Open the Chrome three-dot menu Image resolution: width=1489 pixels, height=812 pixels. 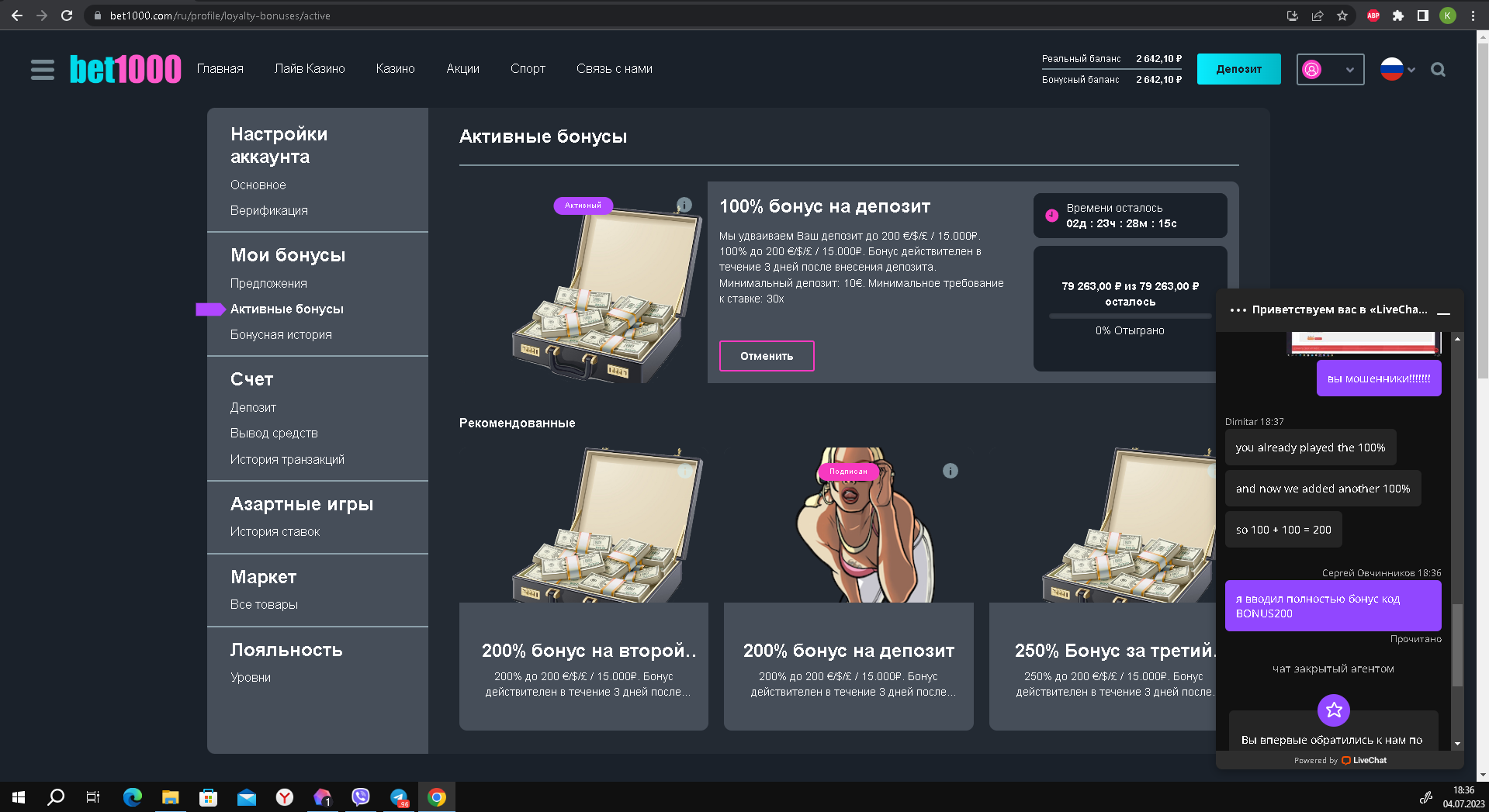click(x=1473, y=16)
